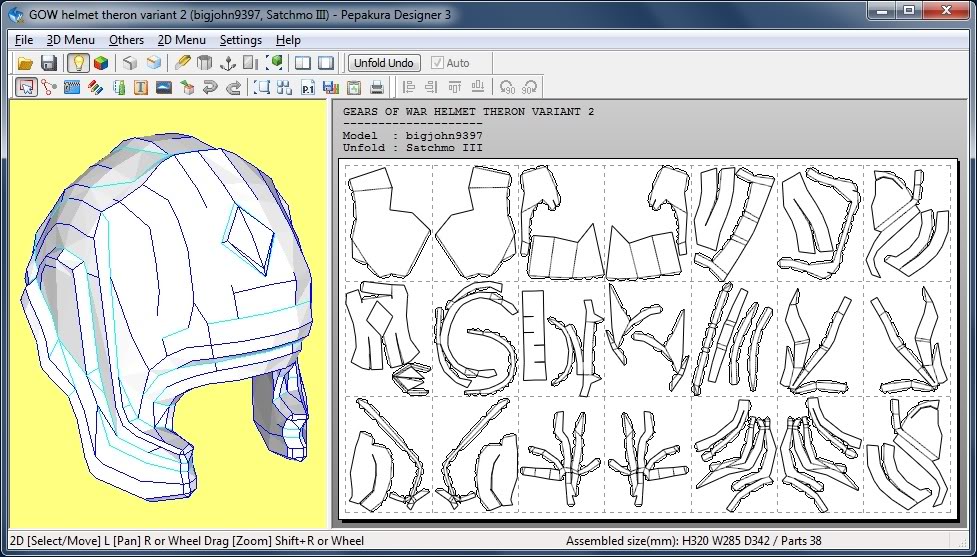Click the open-top box cube icon
This screenshot has height=557, width=977.
153,63
